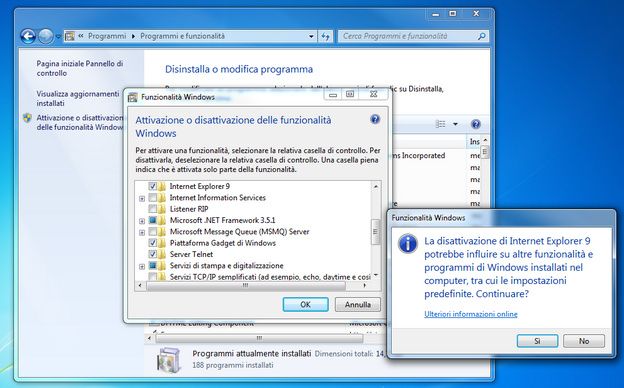The image size is (624, 388).
Task: Uncheck Piattaforma Gadget di Windows checkbox
Action: coord(152,243)
